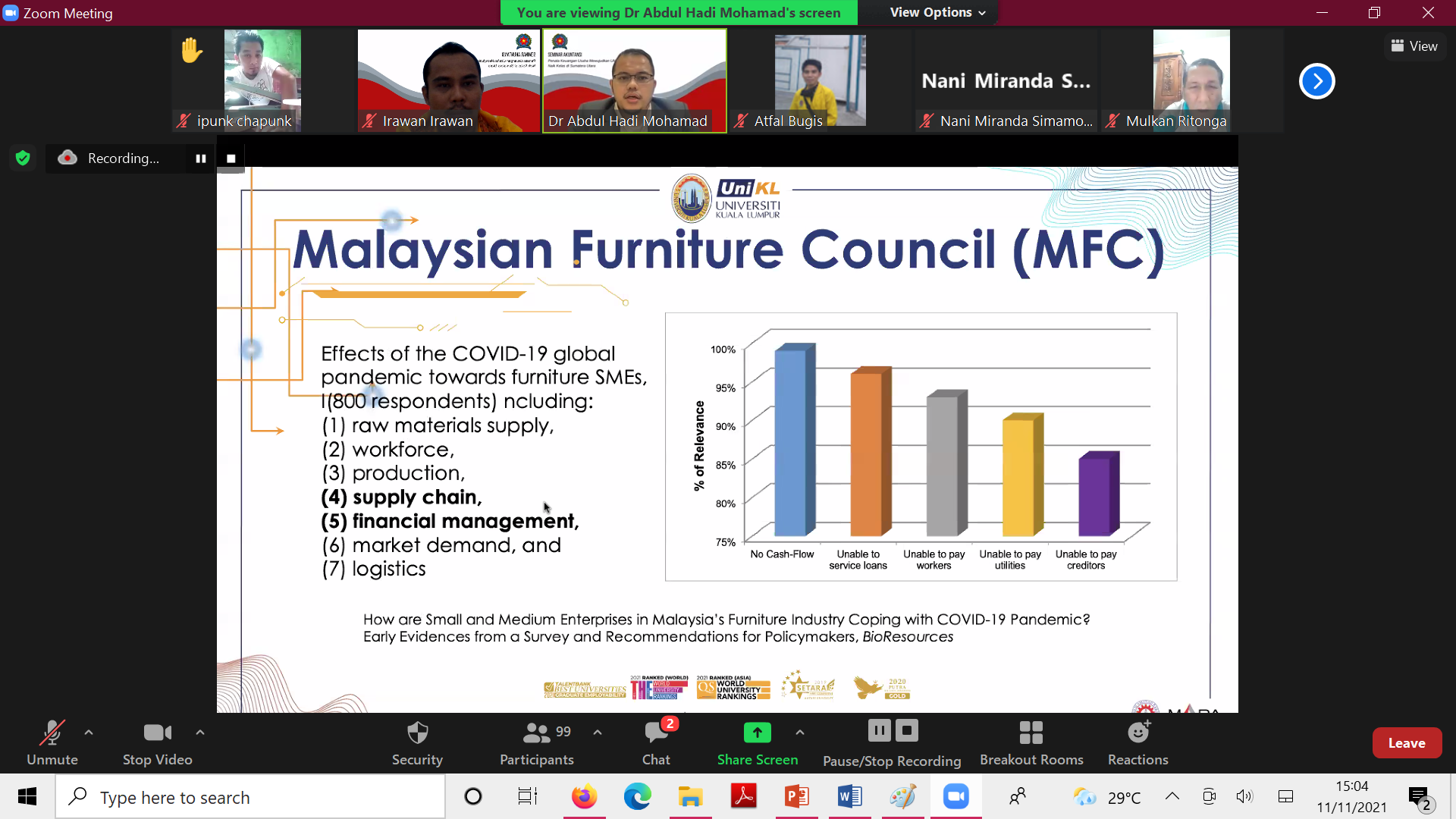Open Firefox from the taskbar

(584, 797)
